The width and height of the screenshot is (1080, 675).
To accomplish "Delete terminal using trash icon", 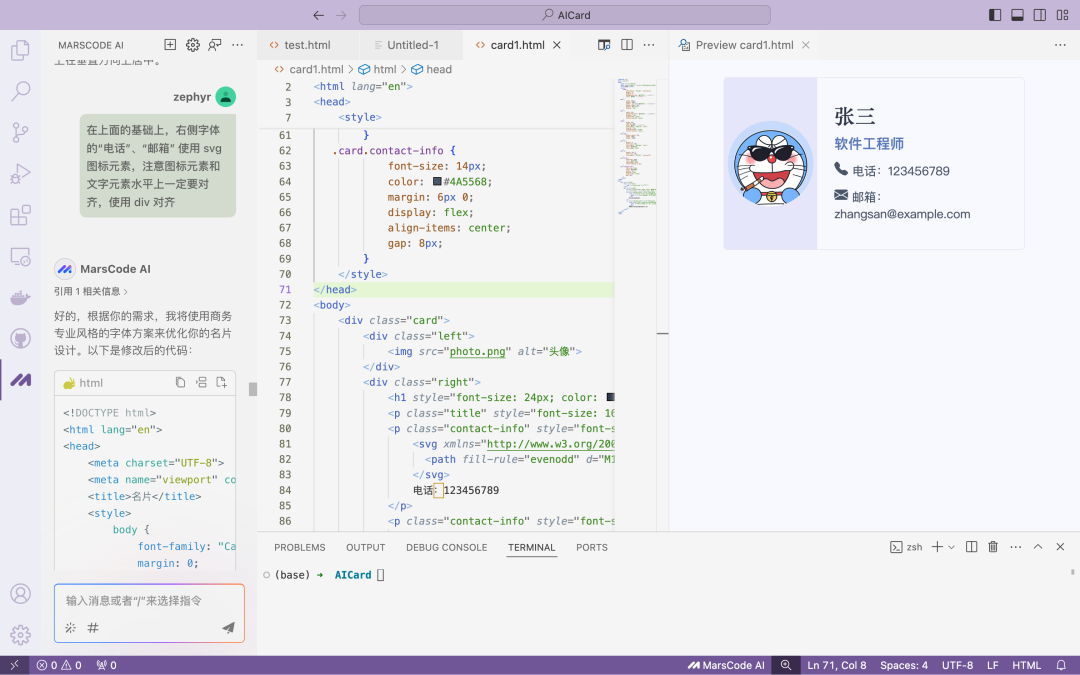I will (993, 547).
